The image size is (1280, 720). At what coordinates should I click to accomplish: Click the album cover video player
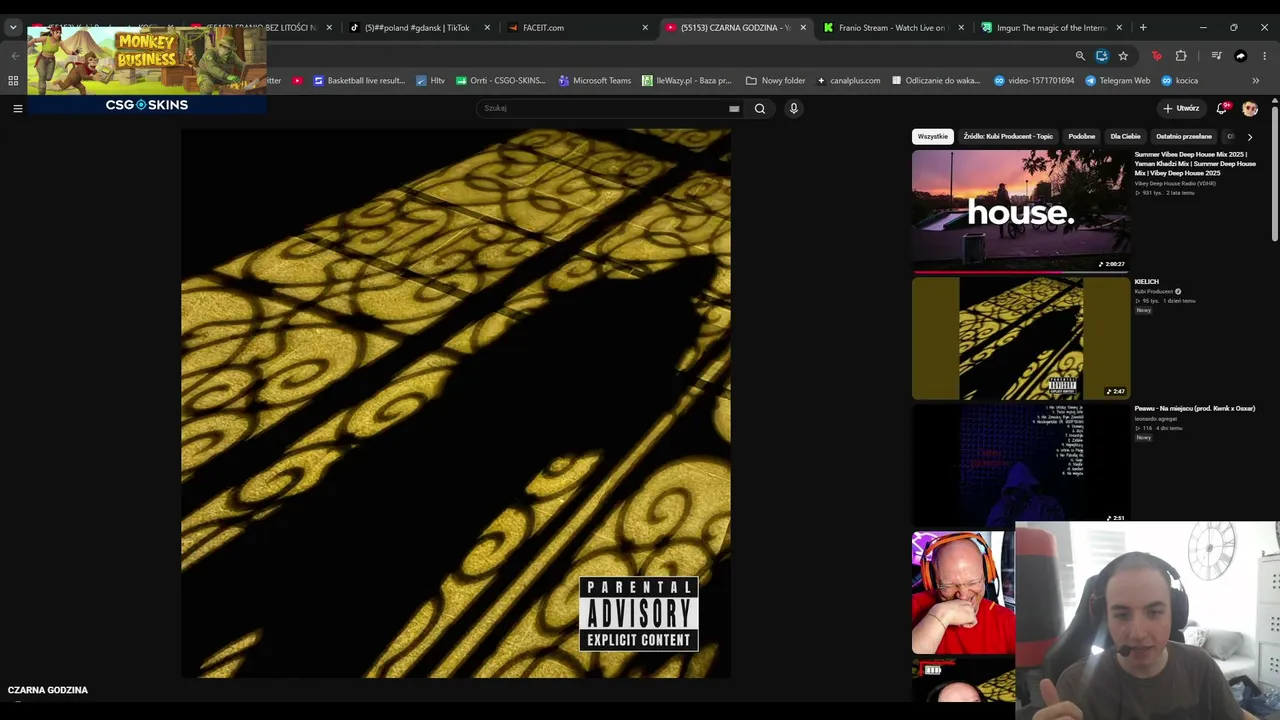pyautogui.click(x=456, y=403)
